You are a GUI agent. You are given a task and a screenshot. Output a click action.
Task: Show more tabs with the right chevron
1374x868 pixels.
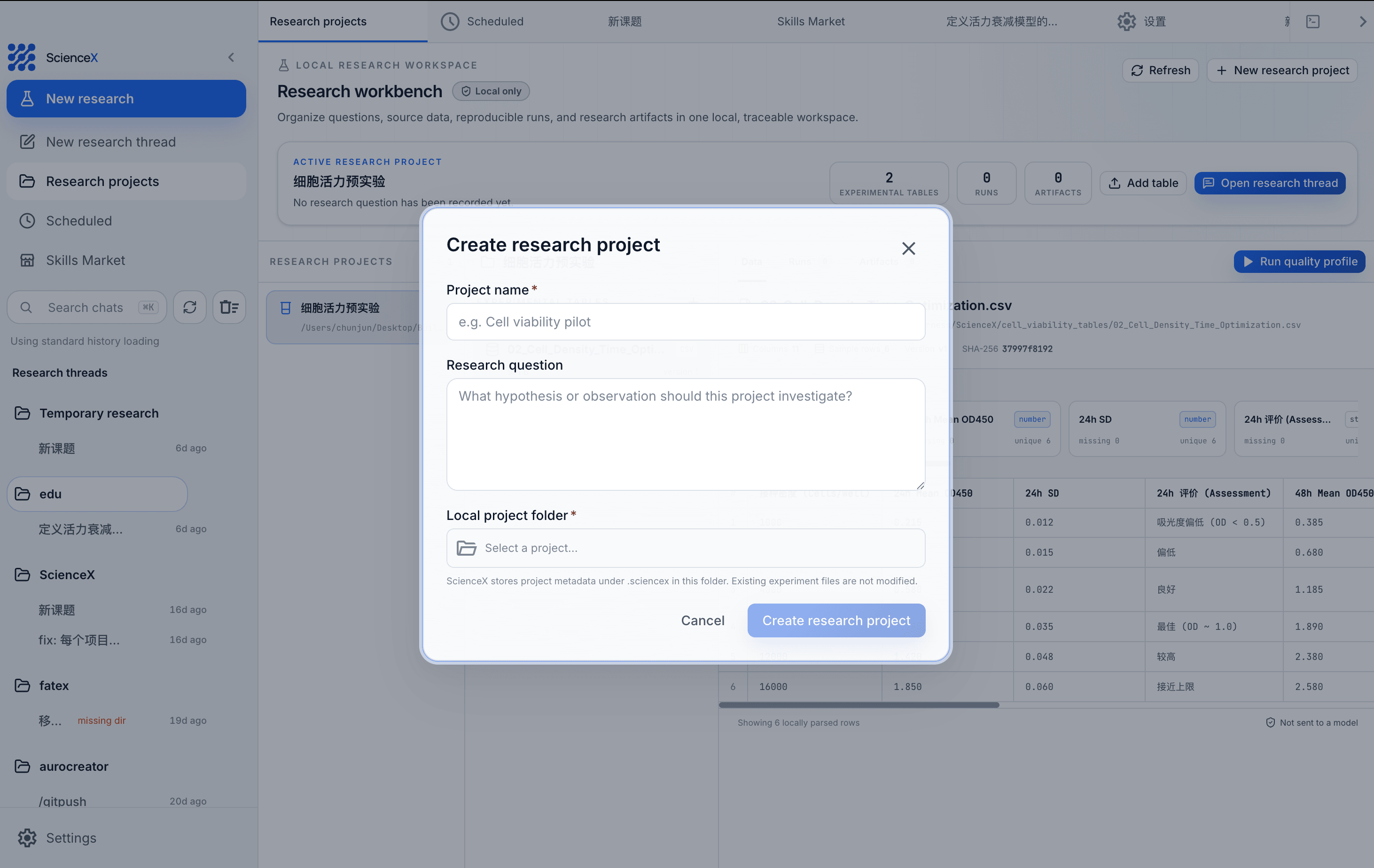point(1363,21)
